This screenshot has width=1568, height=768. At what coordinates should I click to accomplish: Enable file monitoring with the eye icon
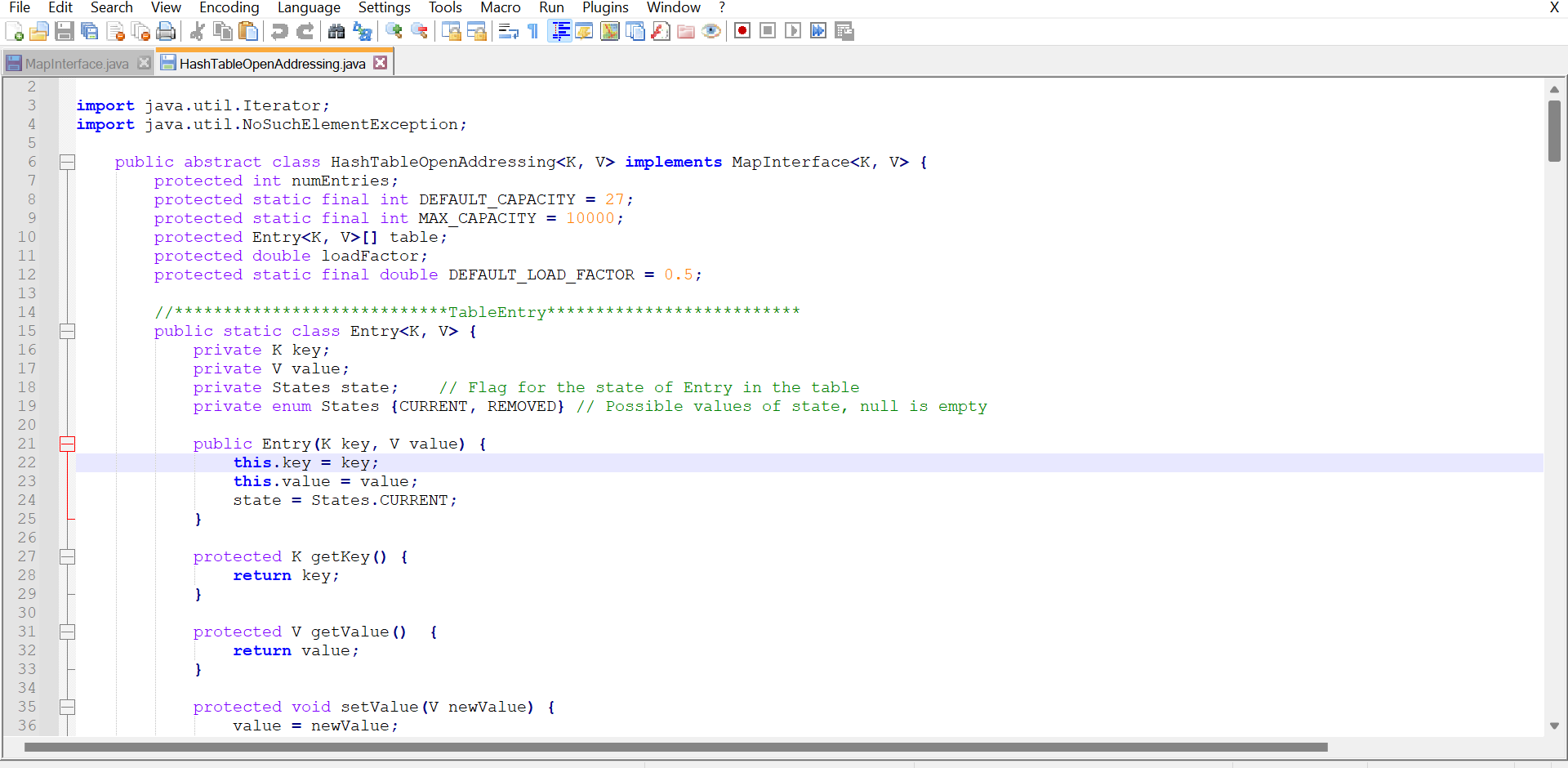(711, 31)
